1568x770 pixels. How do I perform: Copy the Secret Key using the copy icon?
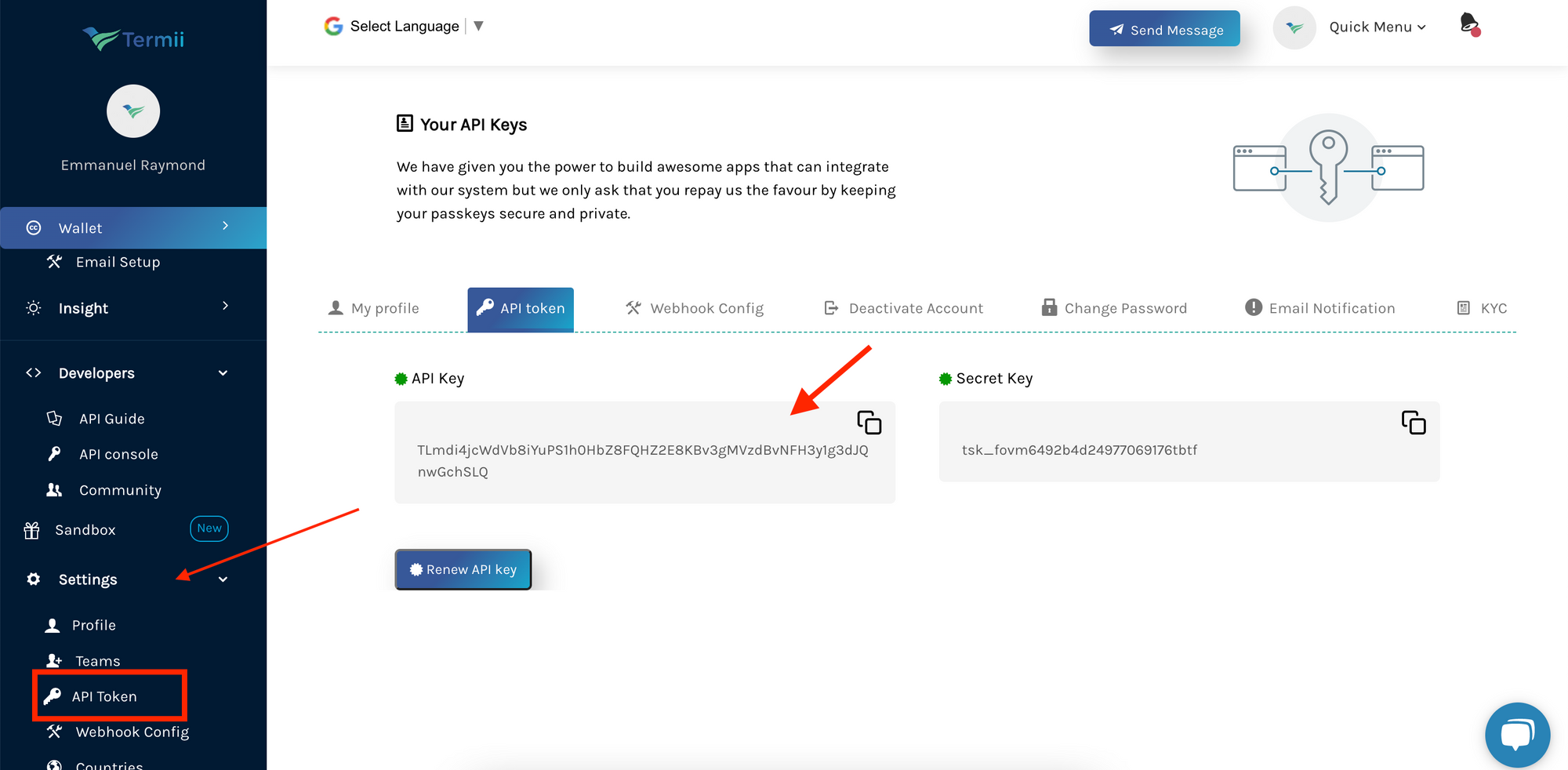[1414, 422]
